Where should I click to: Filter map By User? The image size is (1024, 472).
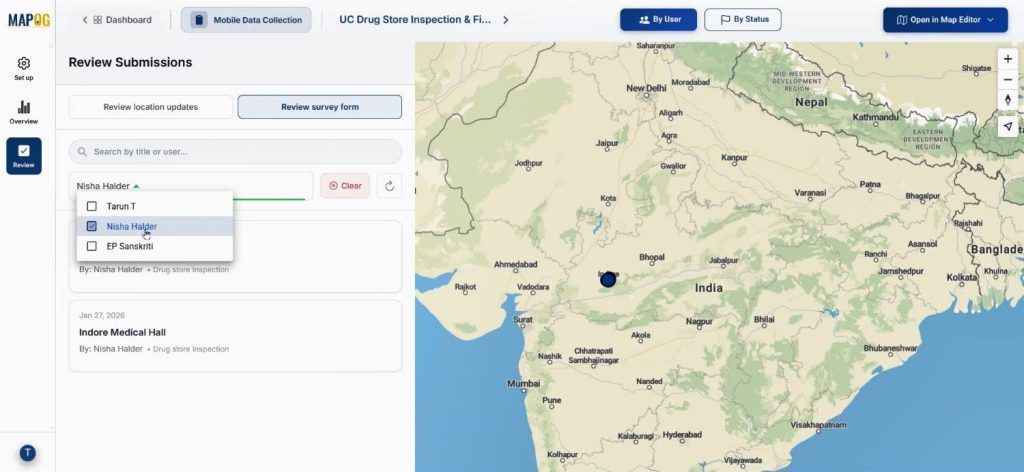click(x=658, y=20)
